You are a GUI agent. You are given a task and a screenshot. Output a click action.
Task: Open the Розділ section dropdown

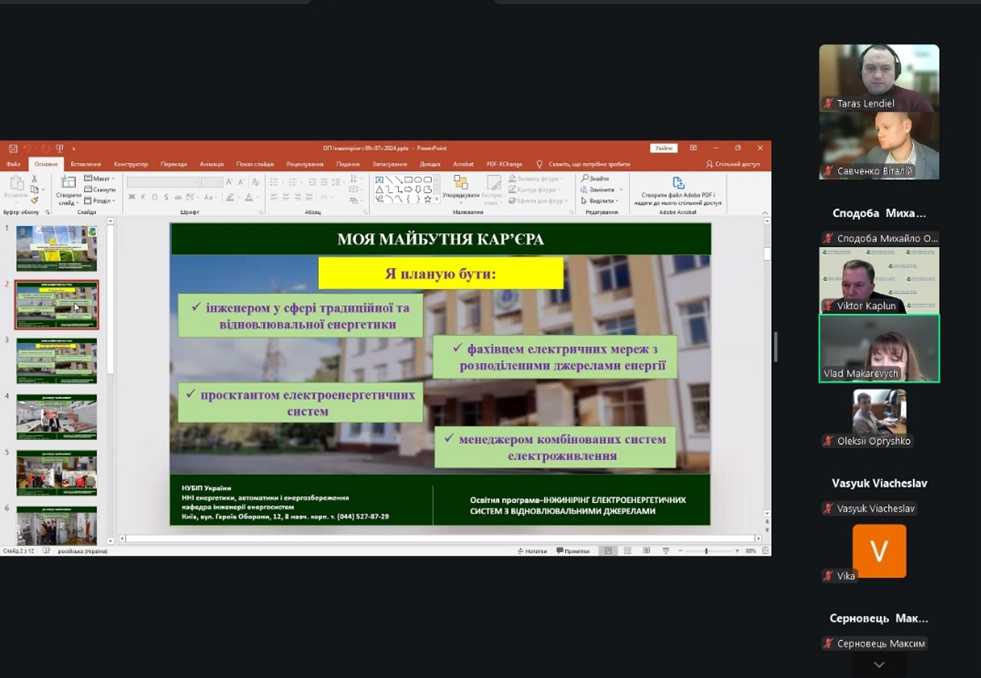coord(100,201)
